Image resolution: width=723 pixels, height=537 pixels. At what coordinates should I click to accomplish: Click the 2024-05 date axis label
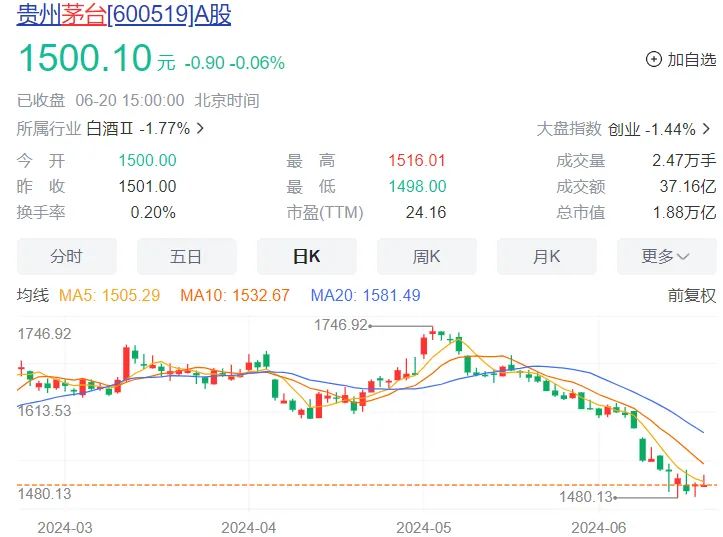[x=424, y=526]
